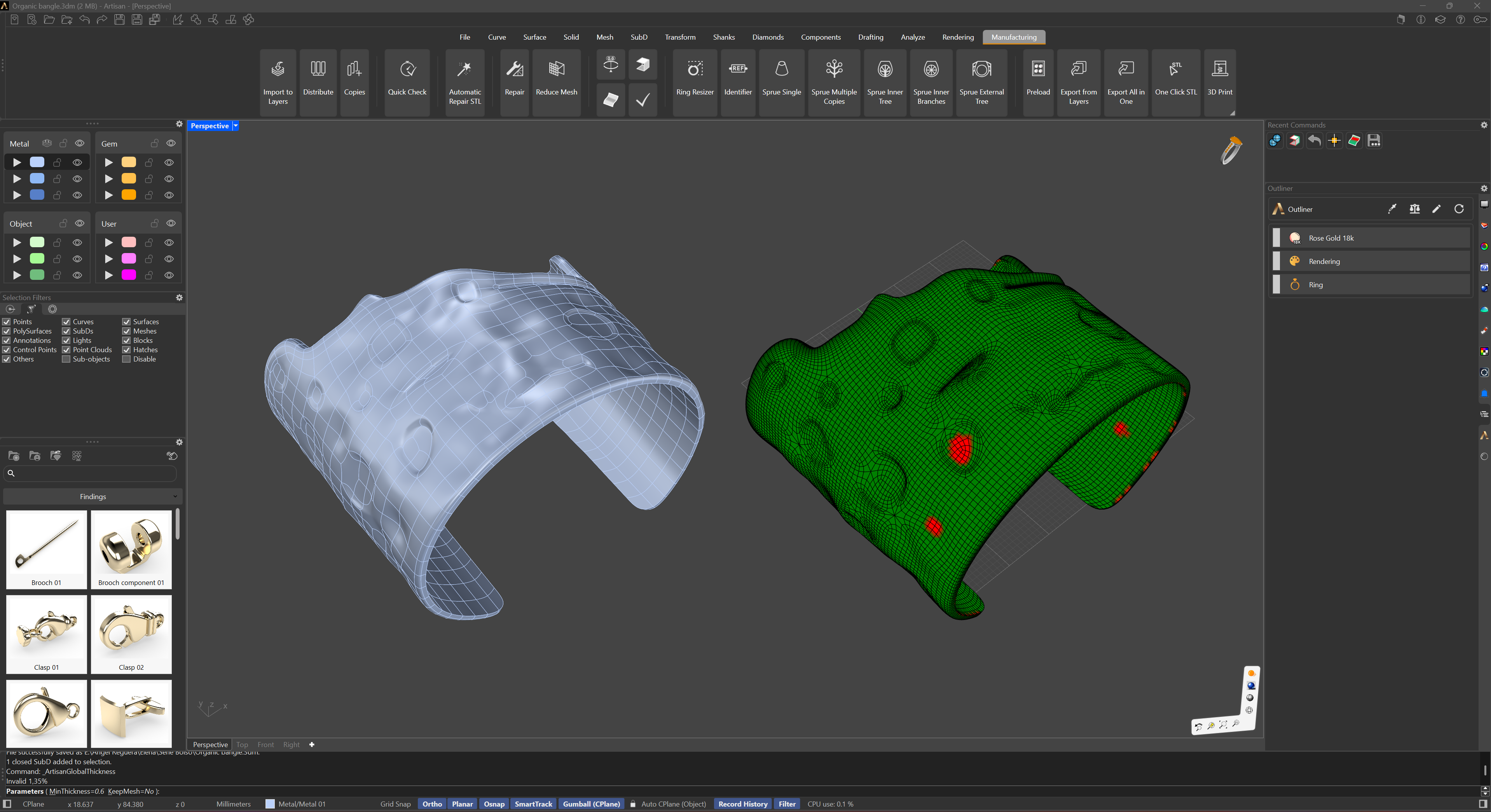The height and width of the screenshot is (812, 1491).
Task: Toggle visibility of the Gem layer group
Action: tap(171, 143)
